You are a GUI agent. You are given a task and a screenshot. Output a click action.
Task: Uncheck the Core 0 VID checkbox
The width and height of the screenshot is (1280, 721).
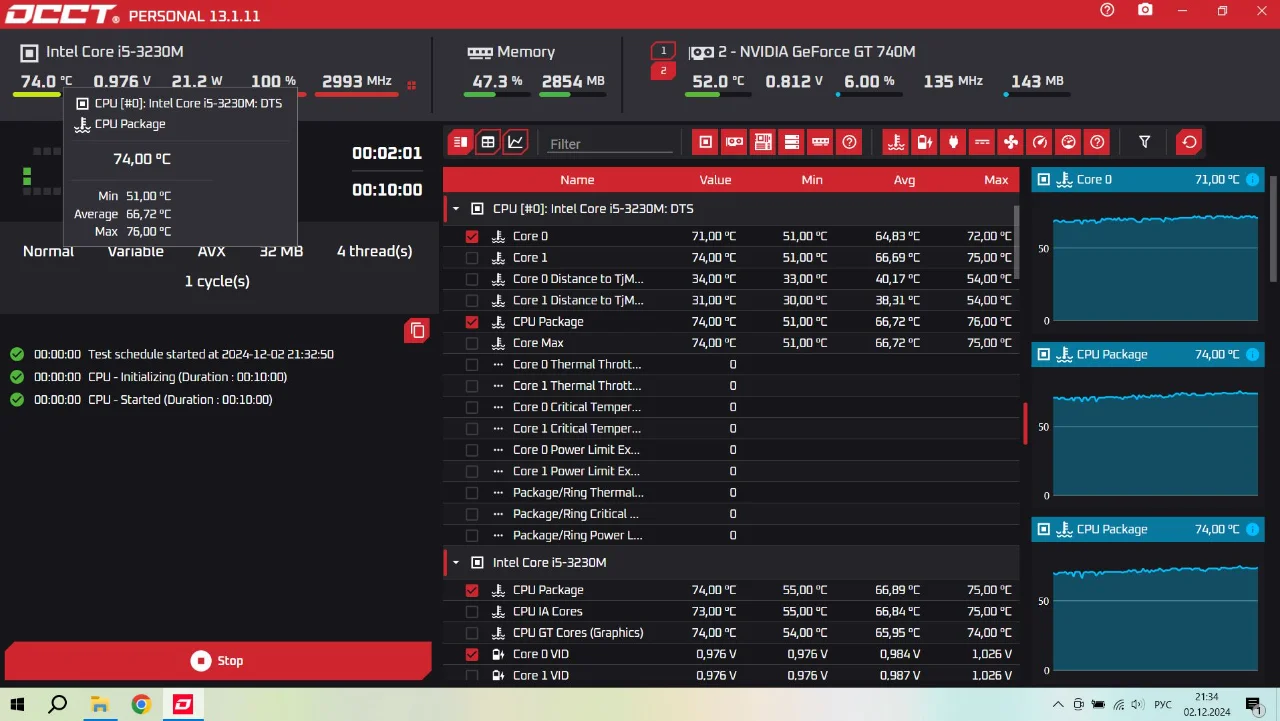tap(472, 655)
